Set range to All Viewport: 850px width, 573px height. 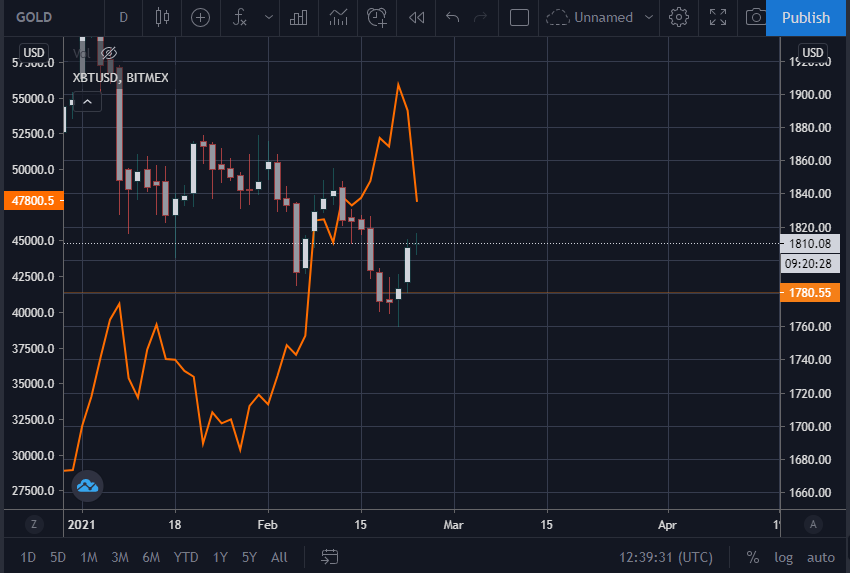[x=279, y=557]
